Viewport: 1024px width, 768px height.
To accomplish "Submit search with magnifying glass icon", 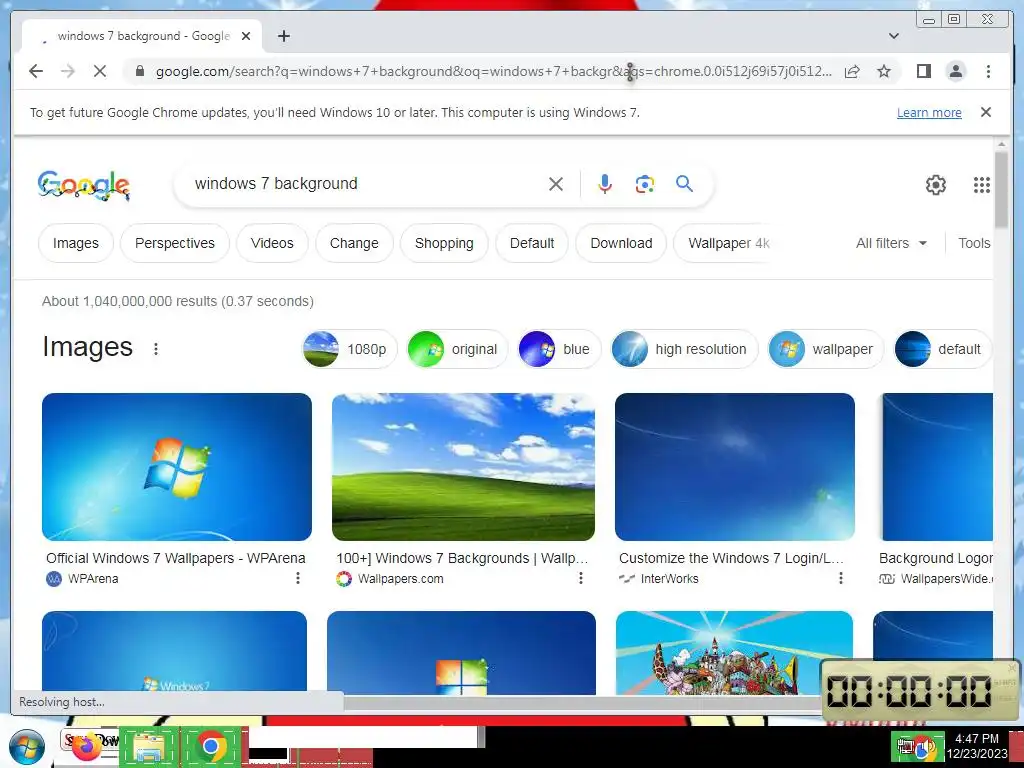I will click(x=684, y=184).
